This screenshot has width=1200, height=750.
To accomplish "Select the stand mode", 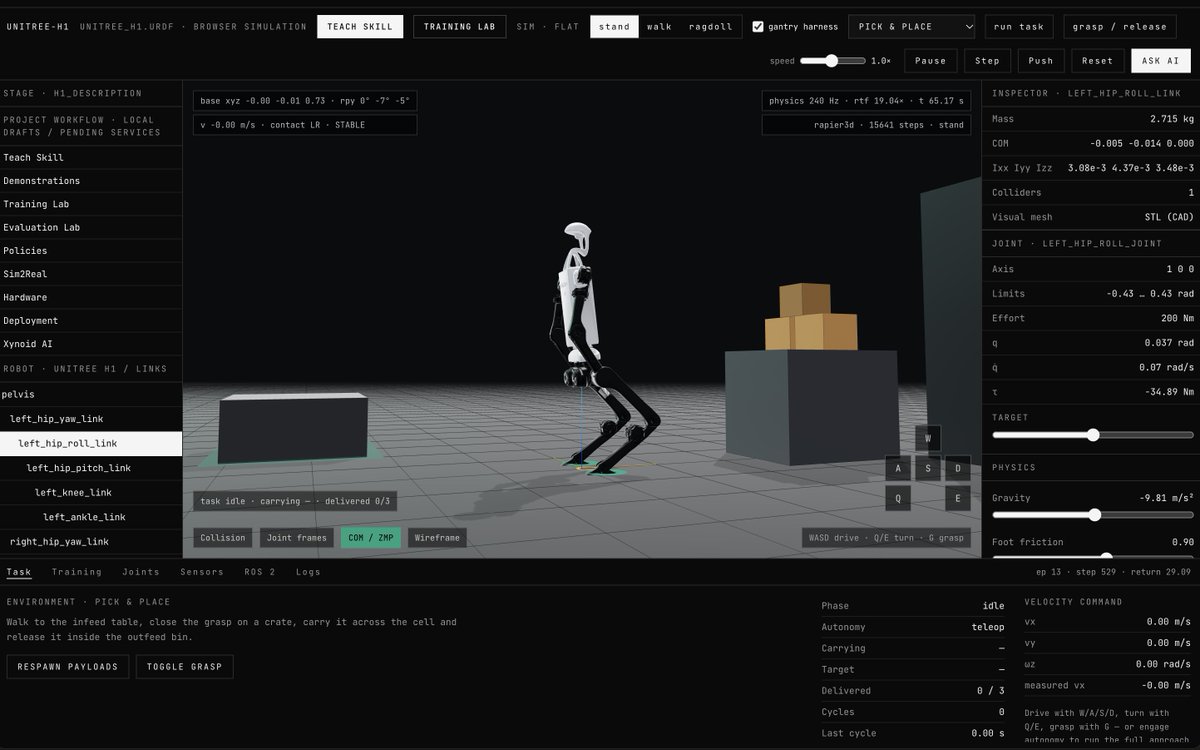I will coord(614,27).
